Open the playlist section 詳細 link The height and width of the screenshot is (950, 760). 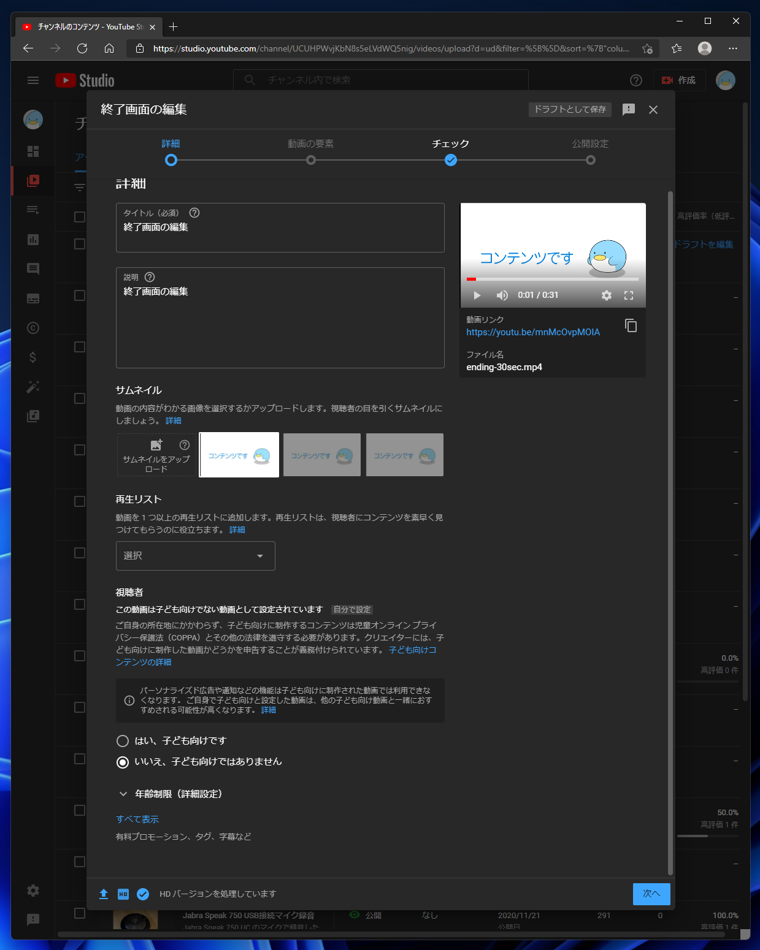237,530
